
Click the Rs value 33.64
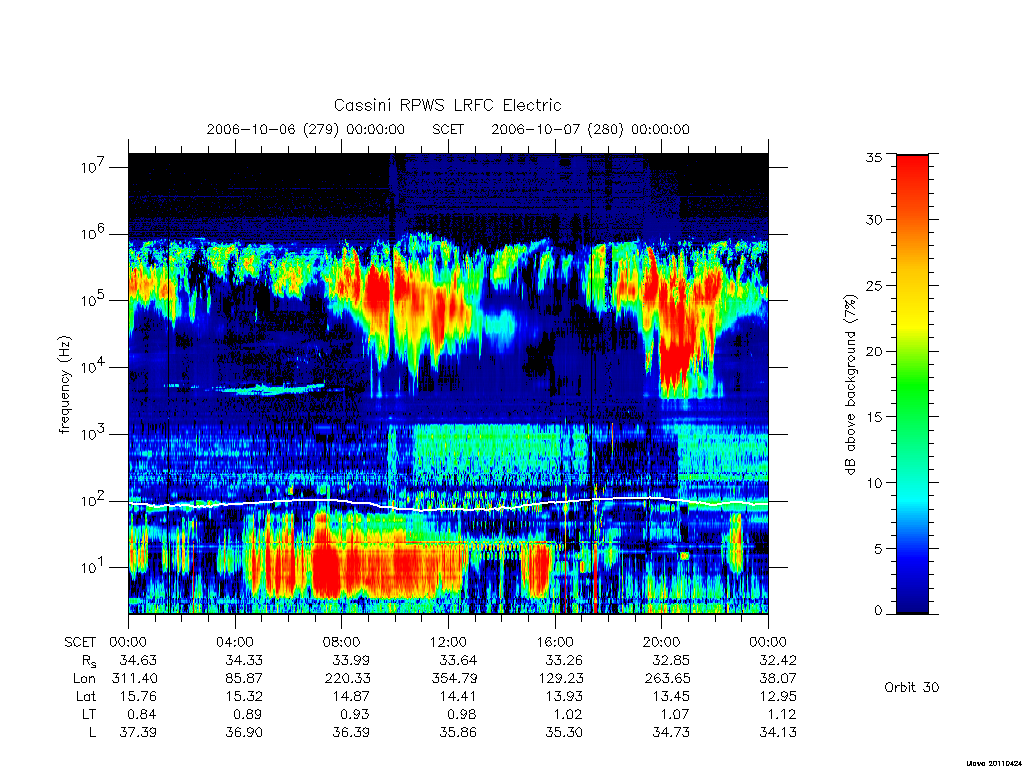(458, 660)
